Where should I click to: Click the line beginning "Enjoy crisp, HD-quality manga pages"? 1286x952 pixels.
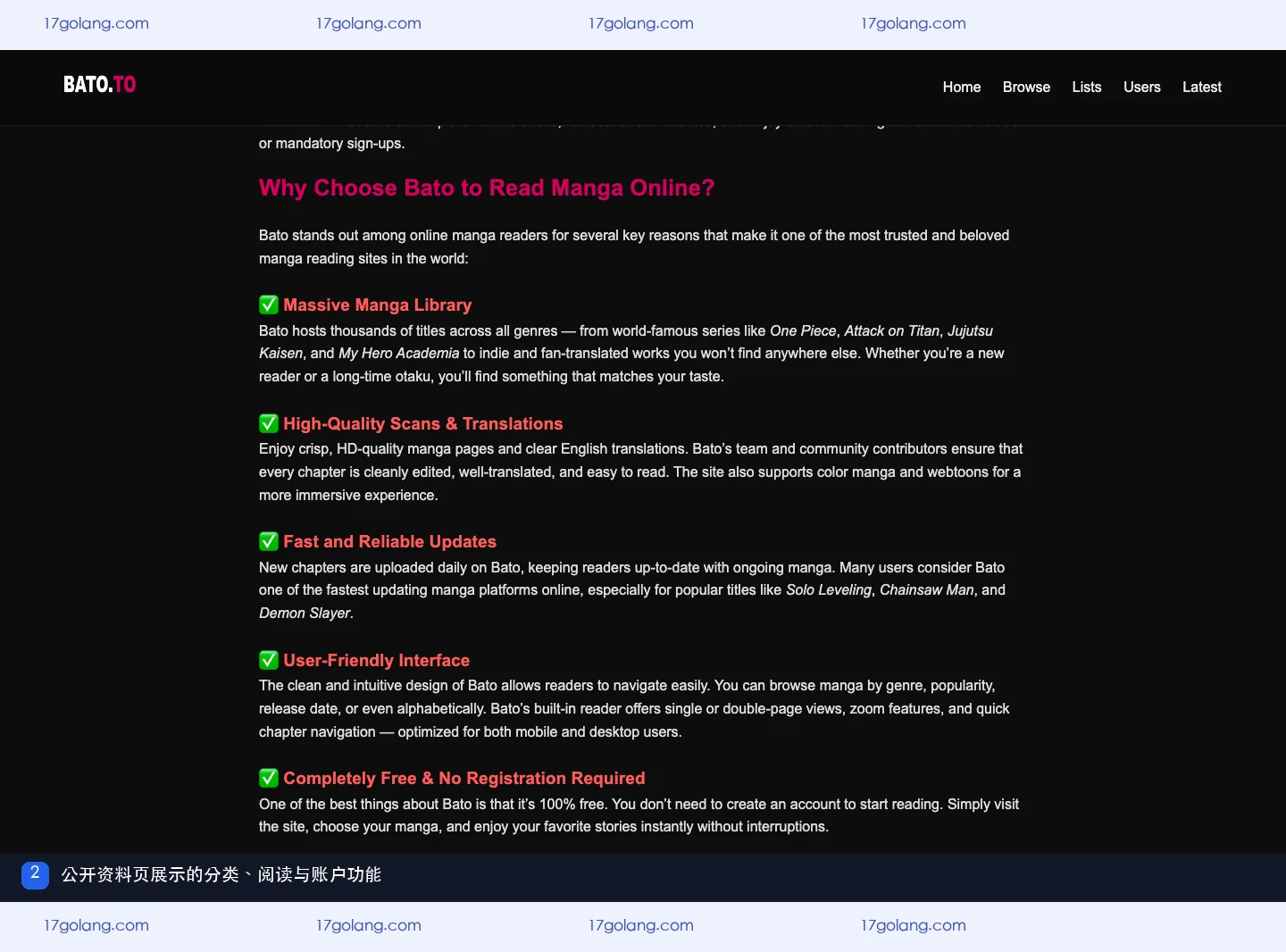tap(640, 449)
